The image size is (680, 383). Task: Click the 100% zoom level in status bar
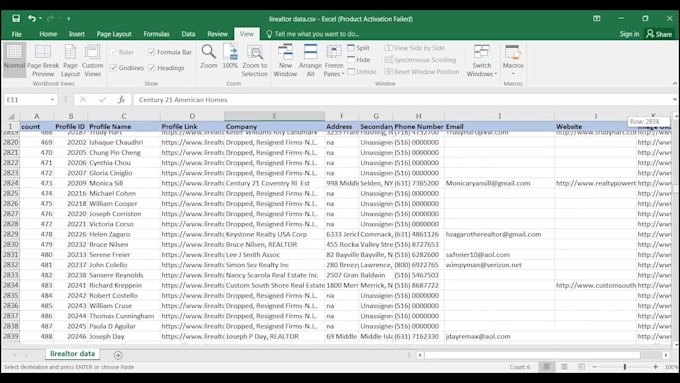pos(671,367)
